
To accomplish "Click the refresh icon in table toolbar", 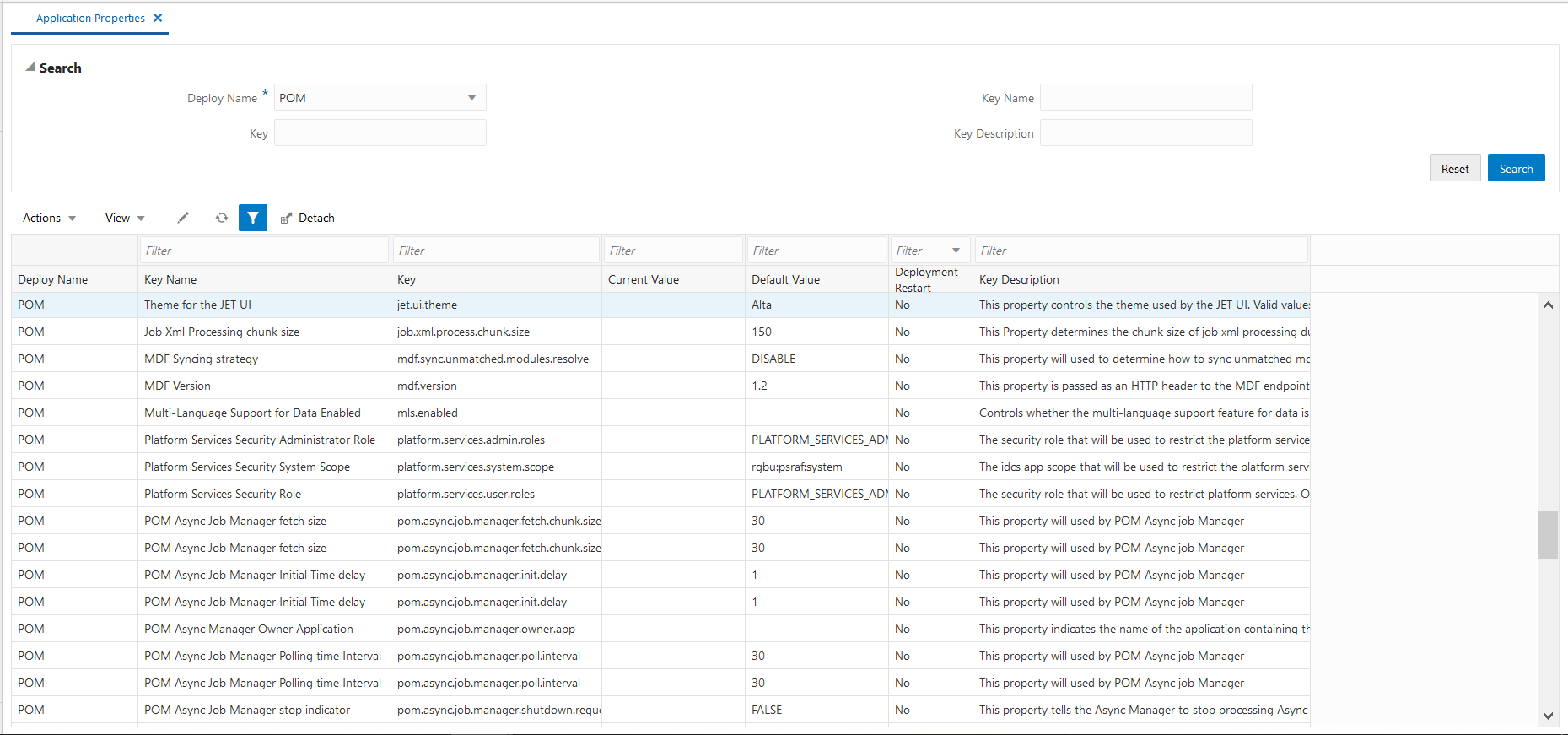I will pos(222,218).
